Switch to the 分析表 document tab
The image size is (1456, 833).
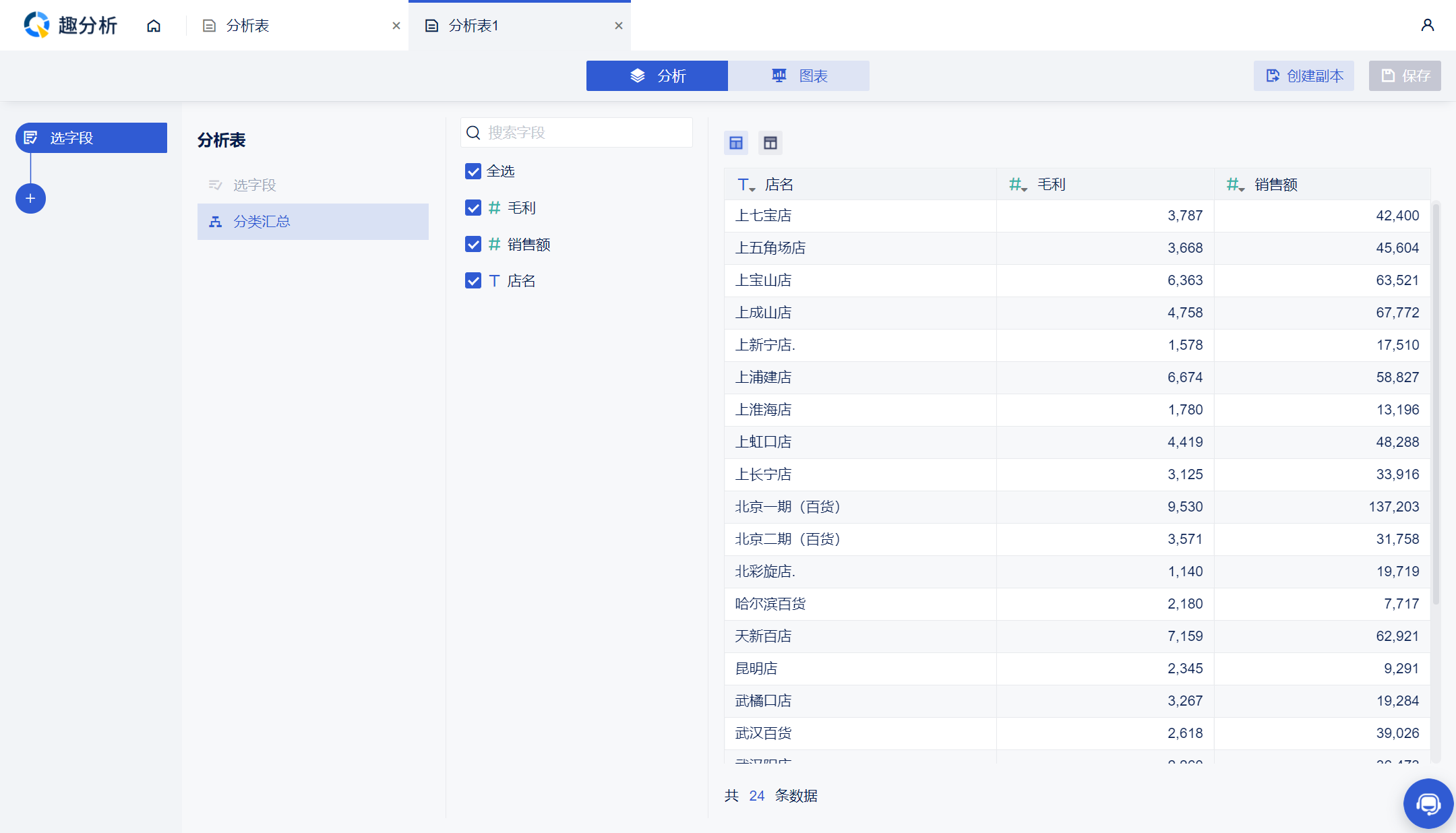point(247,26)
